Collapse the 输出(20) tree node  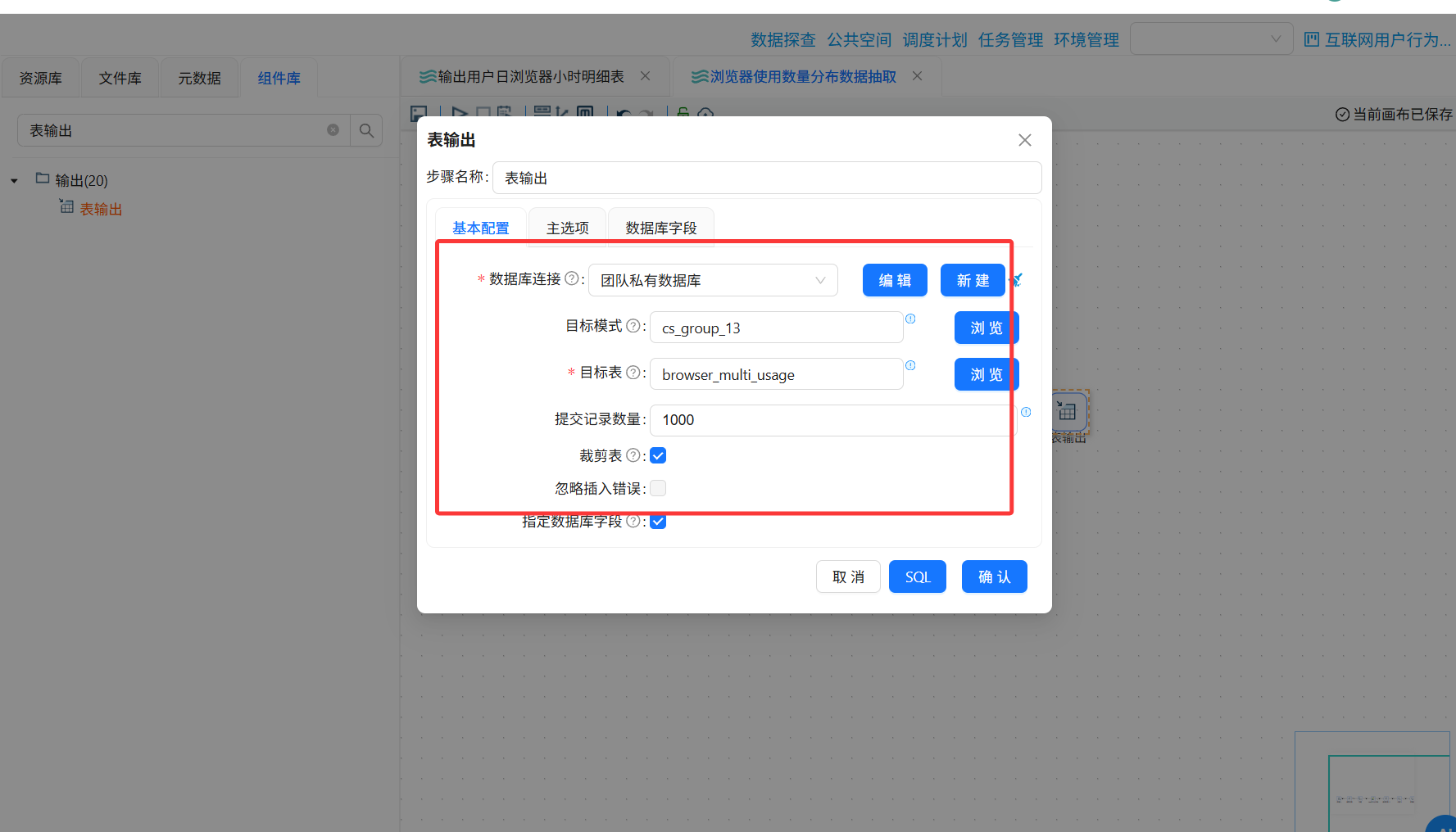pos(14,181)
